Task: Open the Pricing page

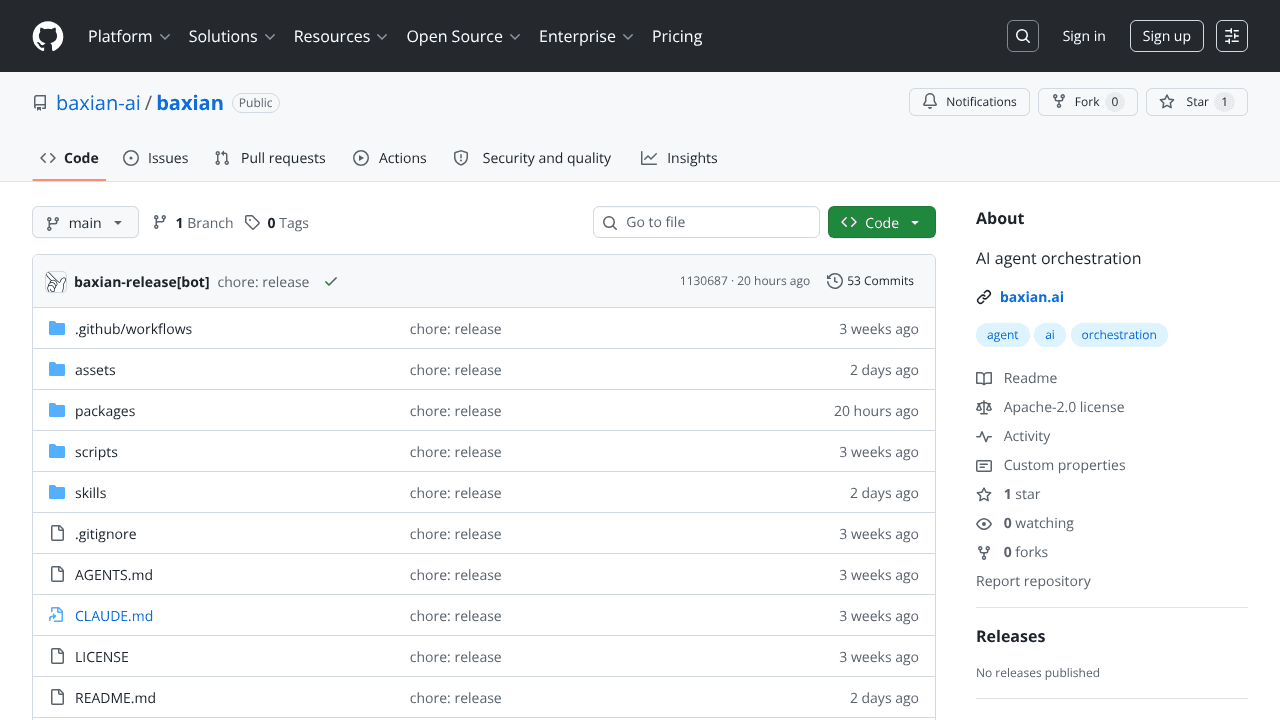Action: (x=677, y=36)
